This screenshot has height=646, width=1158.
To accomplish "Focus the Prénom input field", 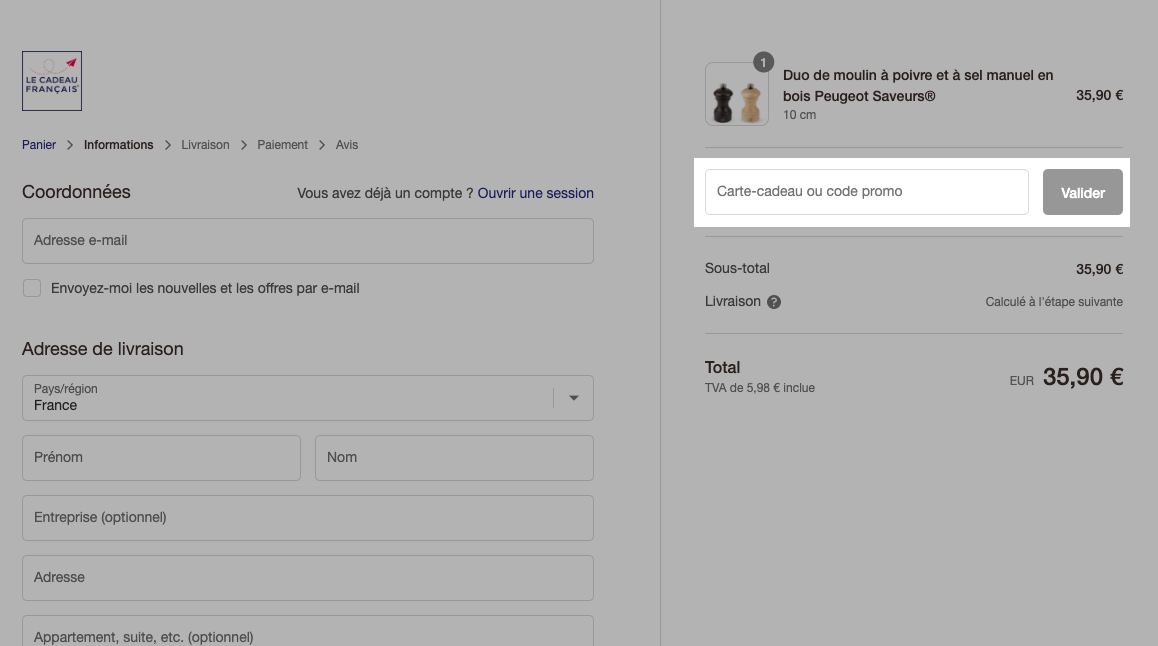I will (x=161, y=458).
